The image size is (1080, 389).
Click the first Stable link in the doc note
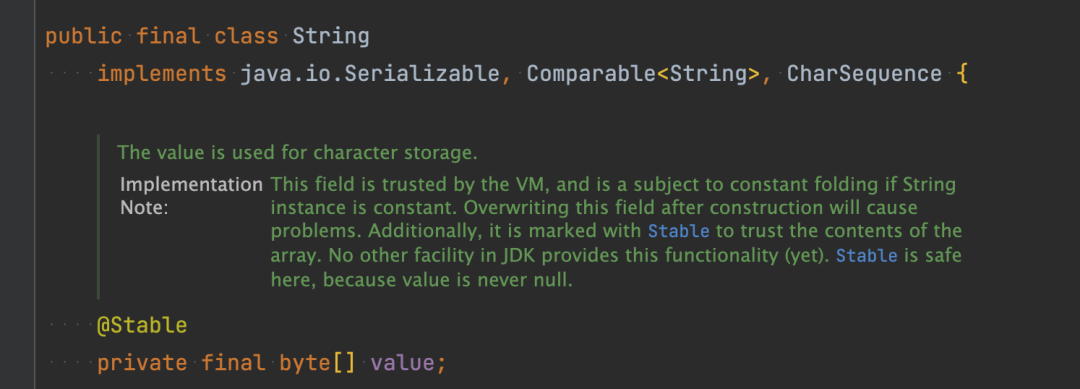[678, 231]
